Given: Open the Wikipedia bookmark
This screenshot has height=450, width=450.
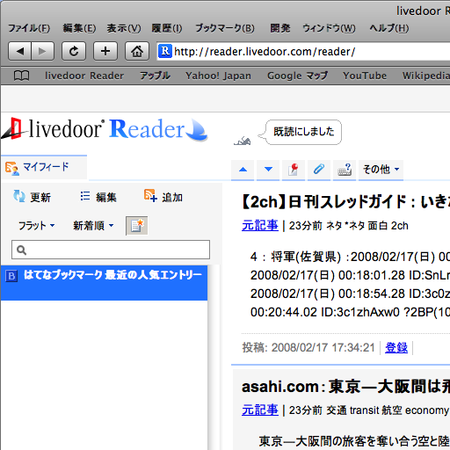Looking at the screenshot, I should coord(426,76).
